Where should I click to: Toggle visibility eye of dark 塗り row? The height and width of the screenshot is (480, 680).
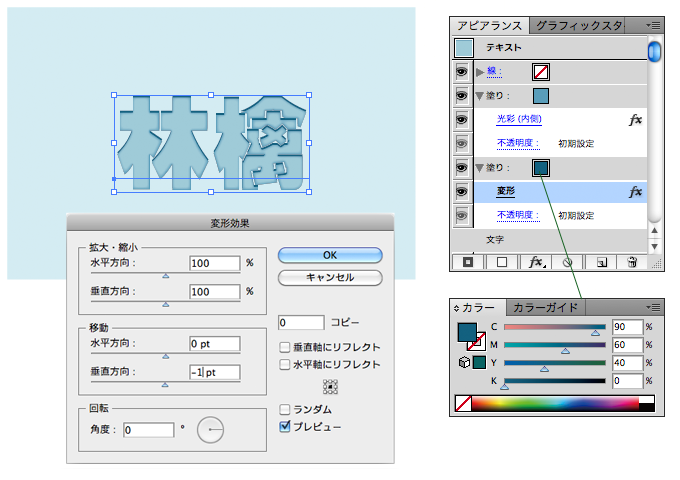pos(462,167)
